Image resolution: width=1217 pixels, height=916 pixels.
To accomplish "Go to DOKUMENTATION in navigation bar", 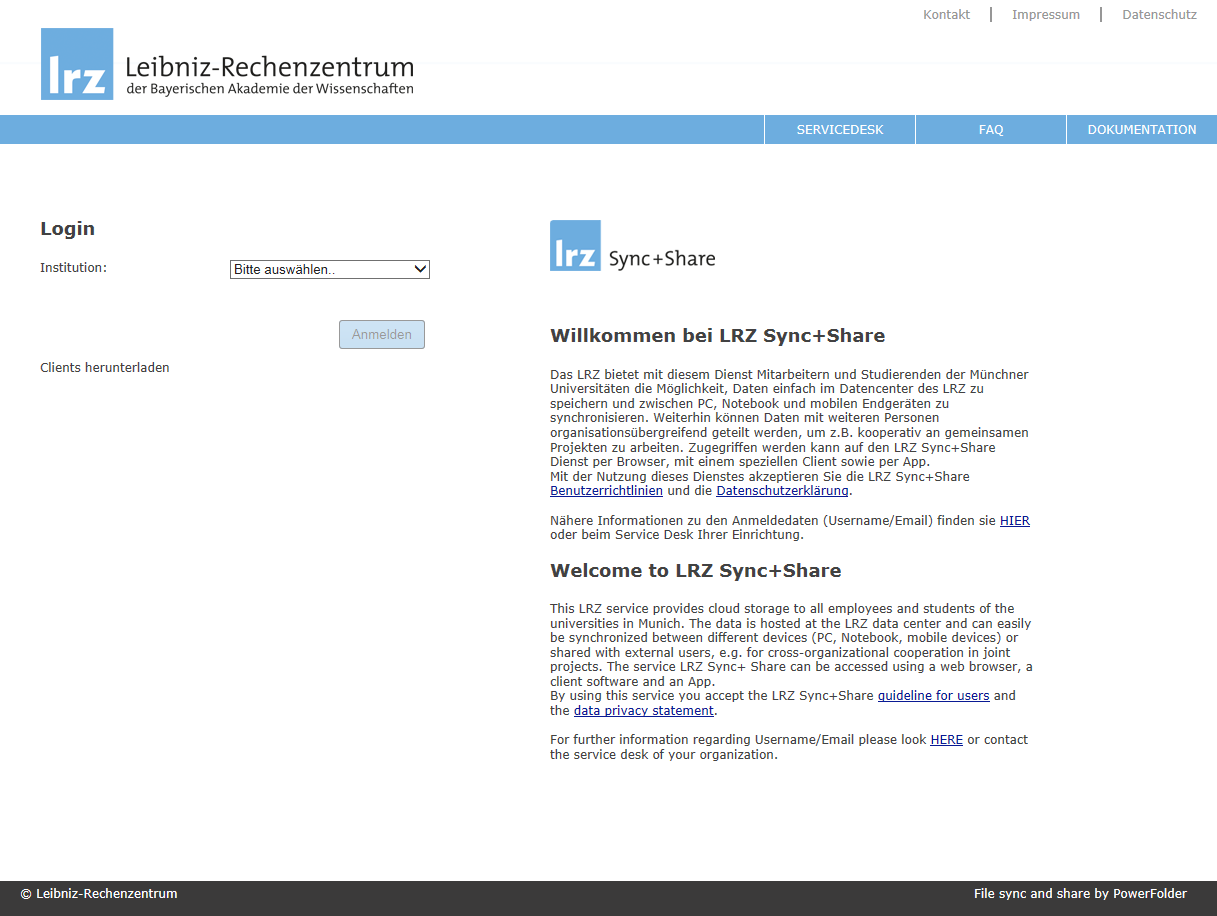I will click(x=1141, y=130).
